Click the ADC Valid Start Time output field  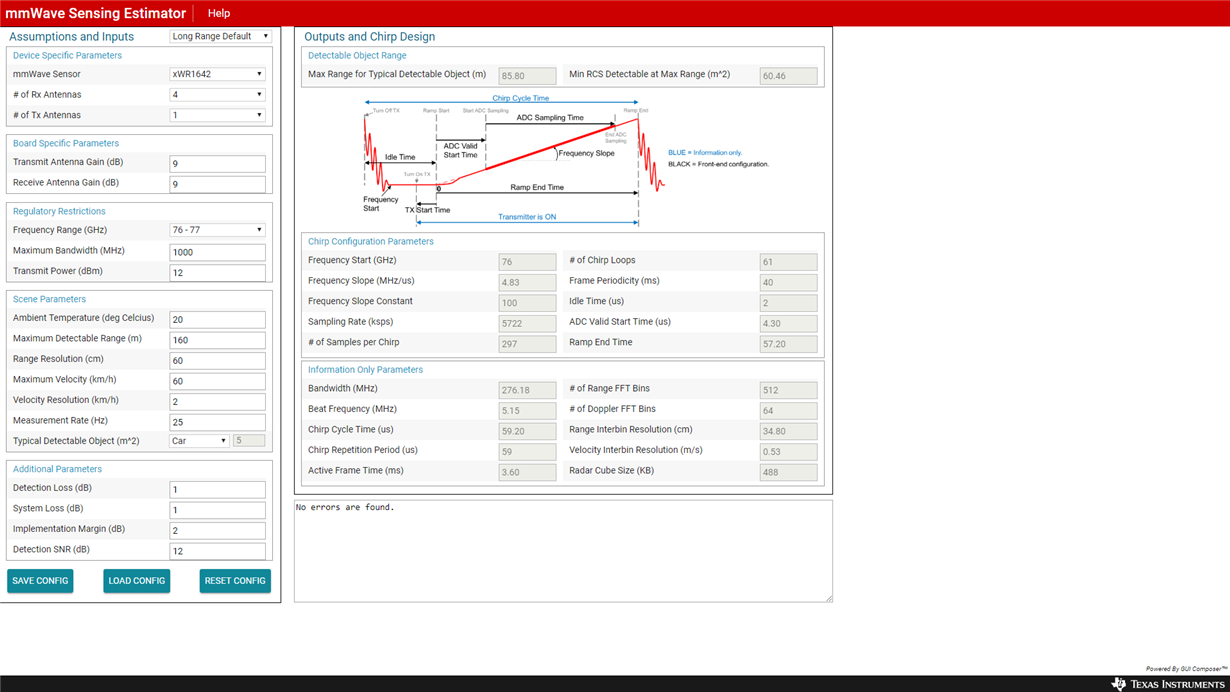click(788, 324)
